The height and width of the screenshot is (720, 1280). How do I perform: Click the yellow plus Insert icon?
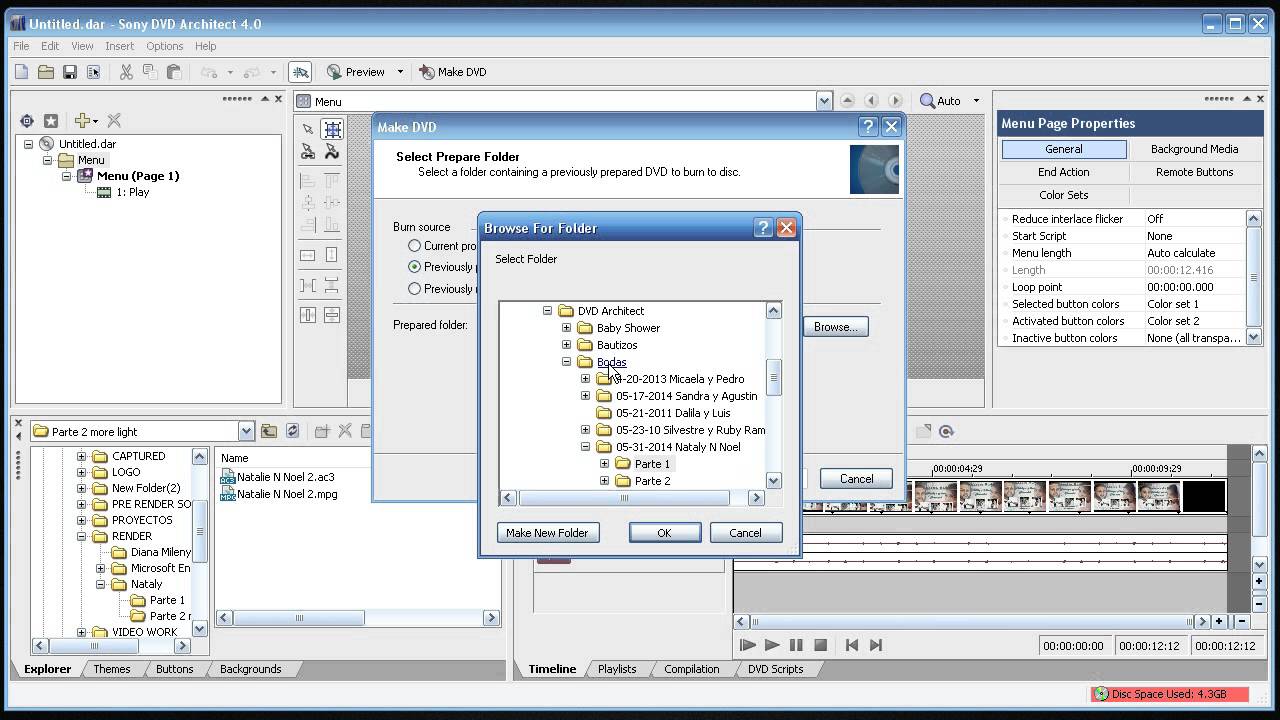(83, 121)
